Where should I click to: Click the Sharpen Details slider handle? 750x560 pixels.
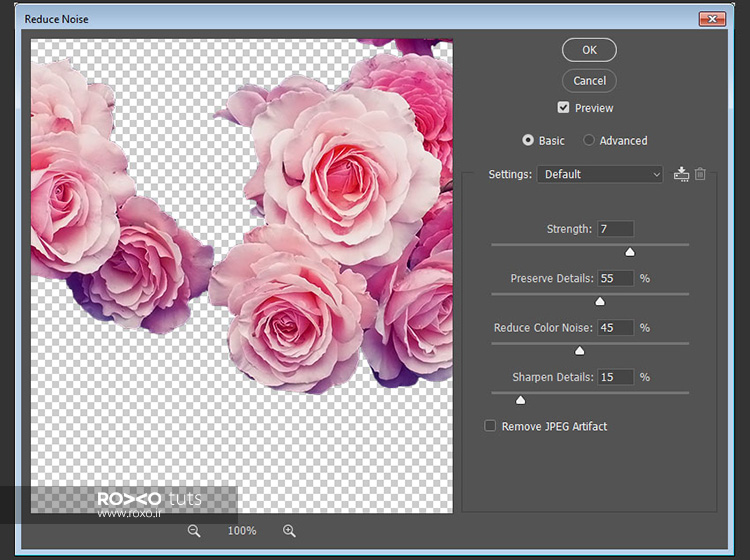[x=520, y=400]
